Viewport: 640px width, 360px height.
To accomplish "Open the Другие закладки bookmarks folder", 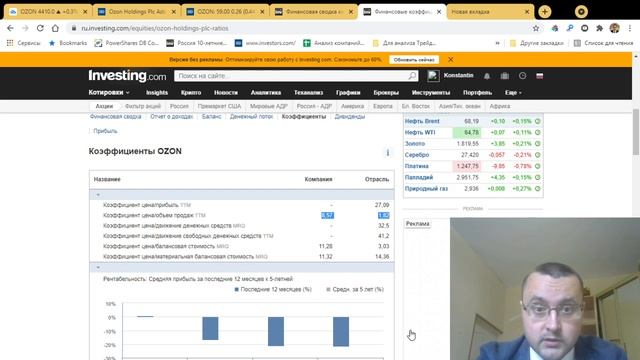I will [537, 43].
